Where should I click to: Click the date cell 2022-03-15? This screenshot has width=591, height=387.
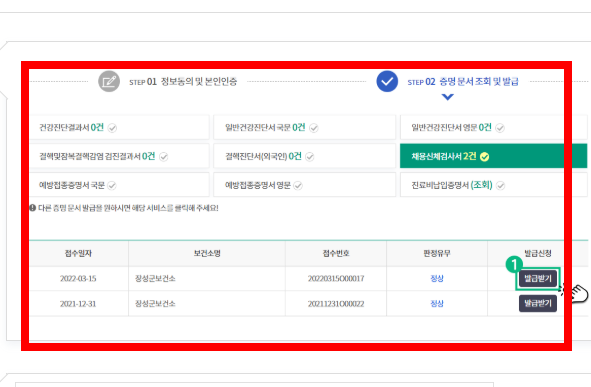[x=78, y=278]
